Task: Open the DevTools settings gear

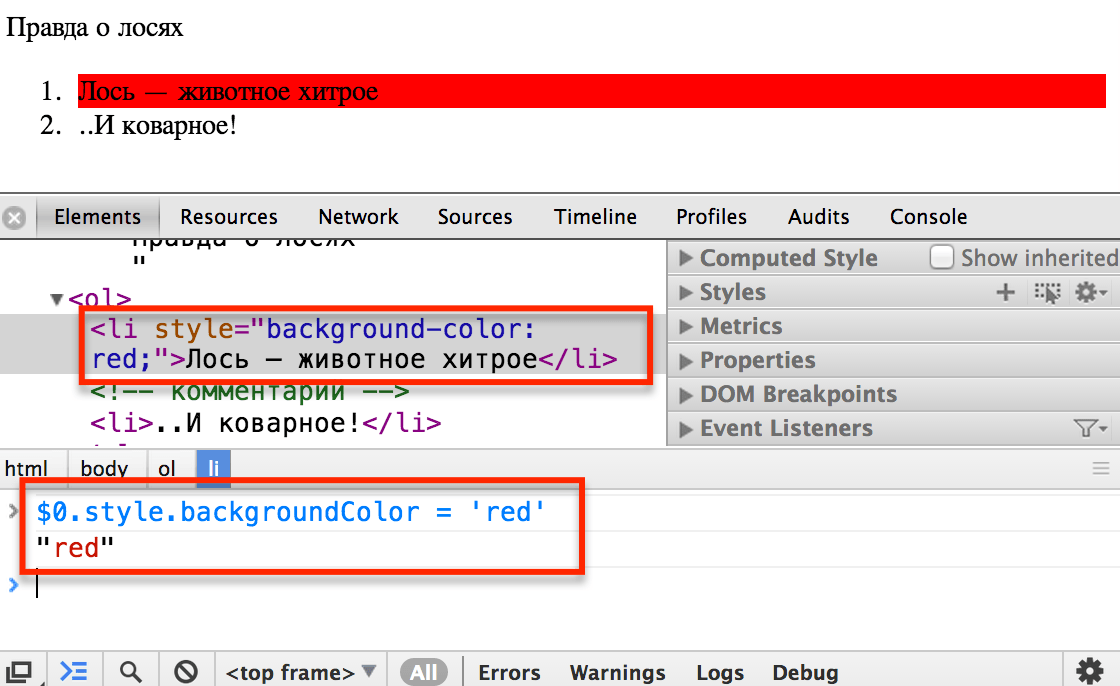Action: (x=1089, y=670)
